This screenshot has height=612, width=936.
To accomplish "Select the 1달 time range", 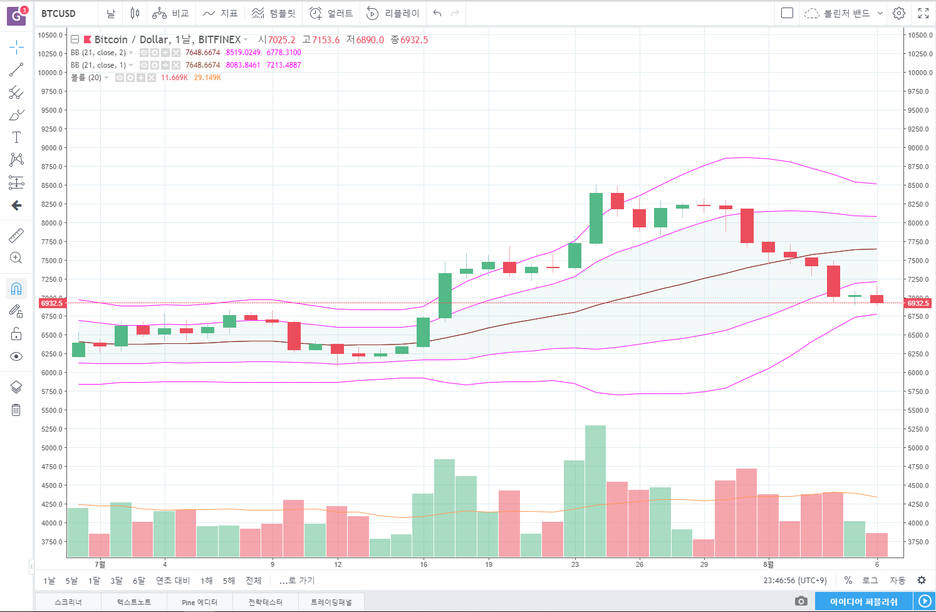I will tap(94, 580).
